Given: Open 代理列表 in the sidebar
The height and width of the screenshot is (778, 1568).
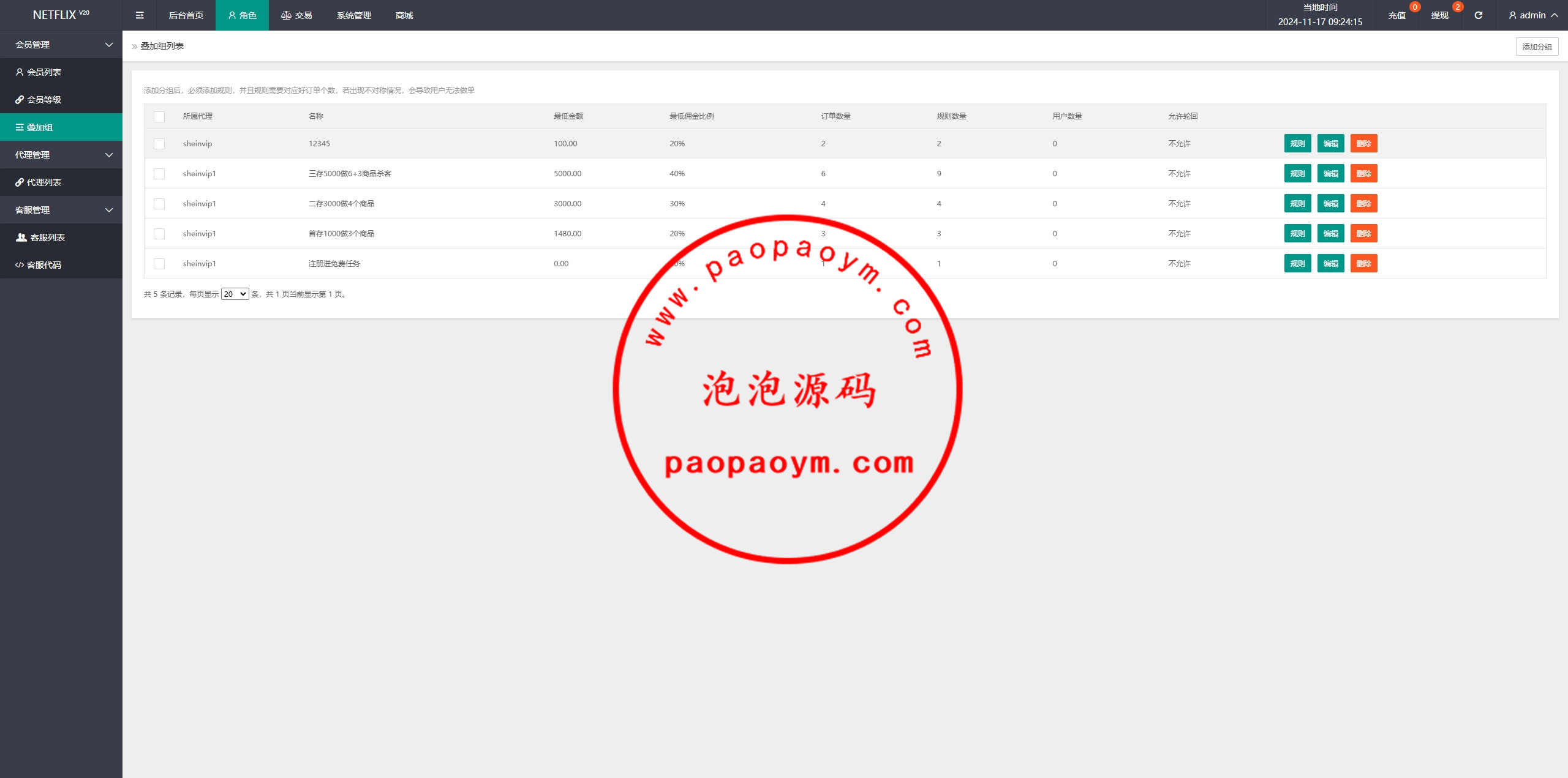Looking at the screenshot, I should pyautogui.click(x=61, y=182).
